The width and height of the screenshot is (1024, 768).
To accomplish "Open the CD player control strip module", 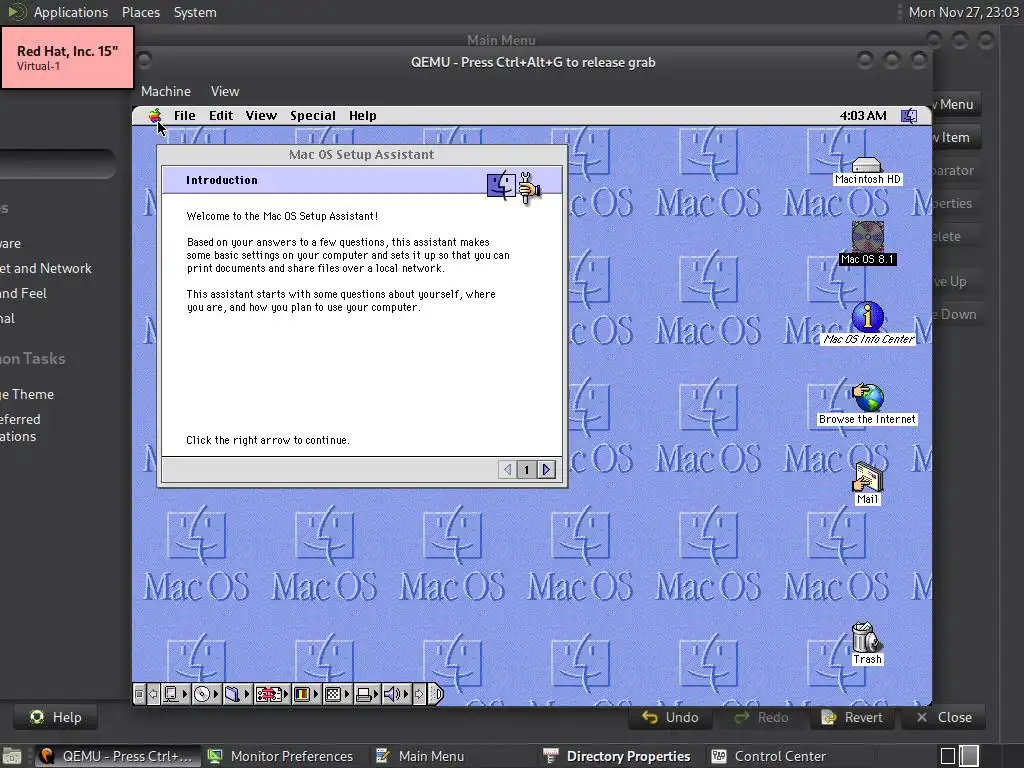I will (x=206, y=694).
